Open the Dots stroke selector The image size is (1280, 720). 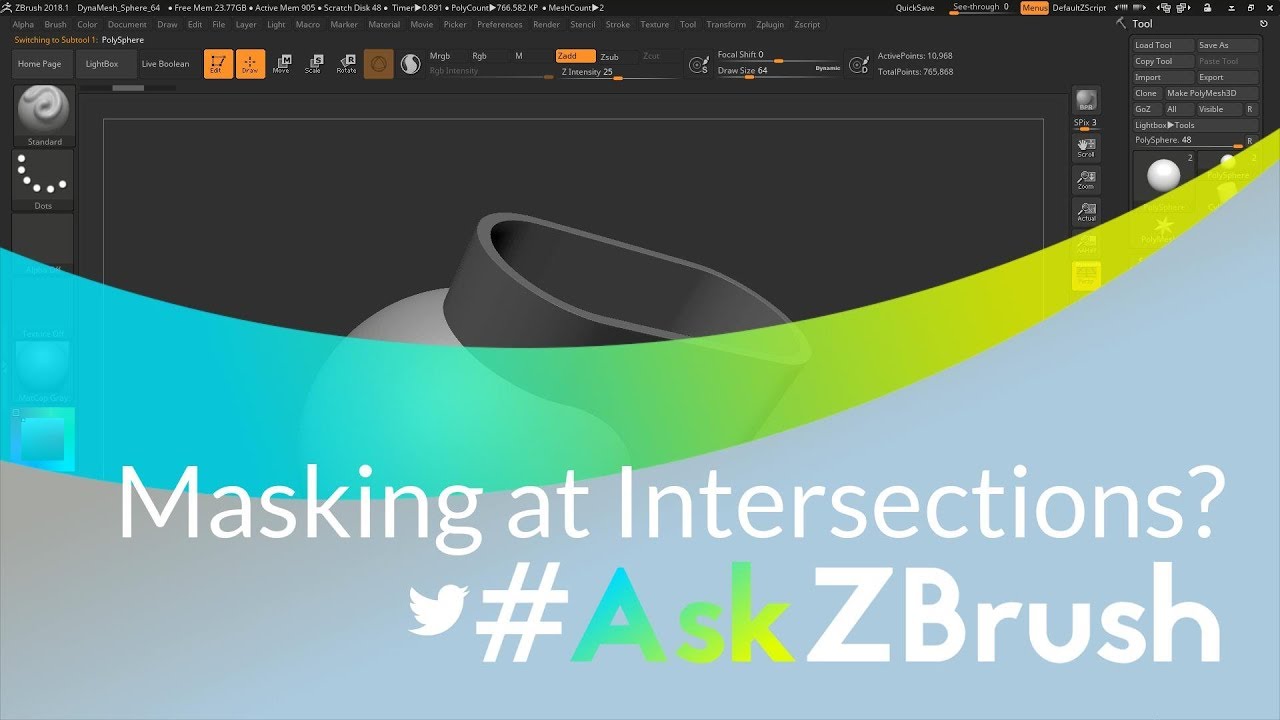(44, 180)
